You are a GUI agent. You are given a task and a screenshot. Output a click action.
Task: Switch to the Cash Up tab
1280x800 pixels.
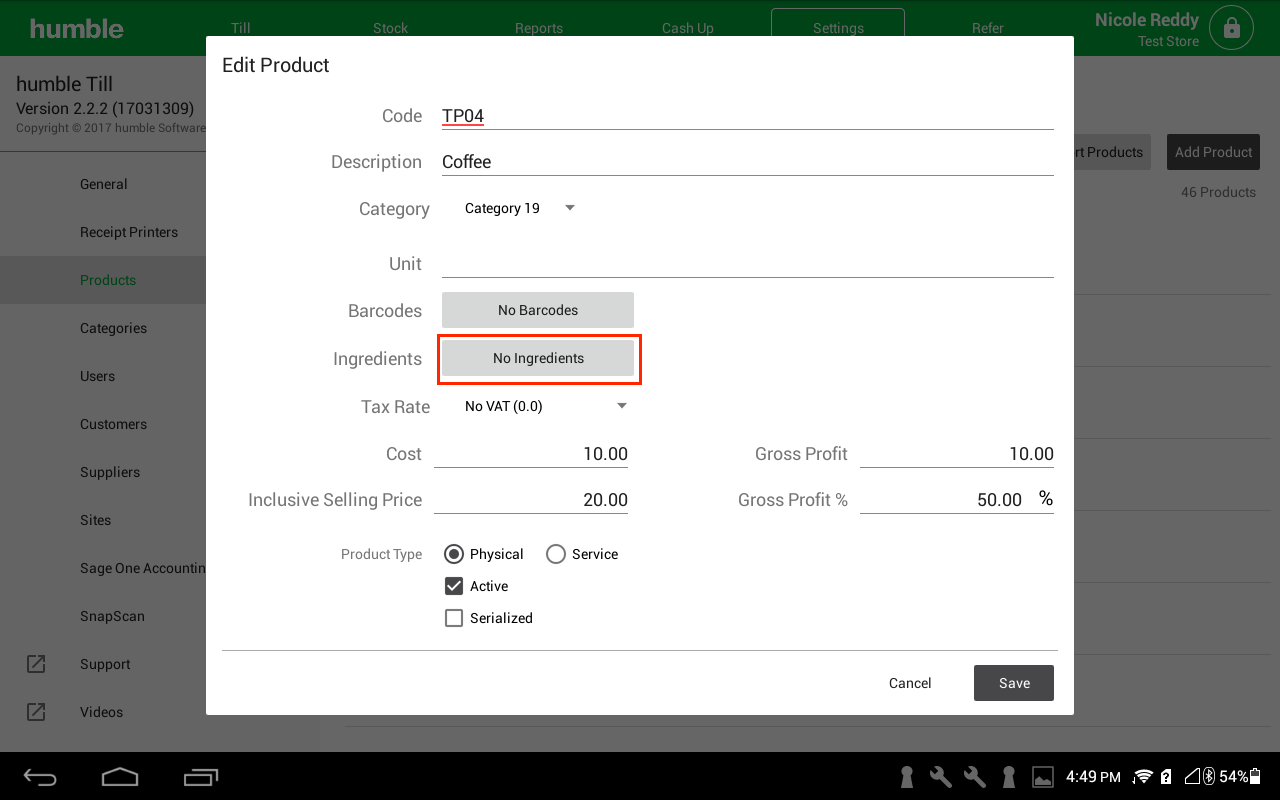(x=688, y=28)
